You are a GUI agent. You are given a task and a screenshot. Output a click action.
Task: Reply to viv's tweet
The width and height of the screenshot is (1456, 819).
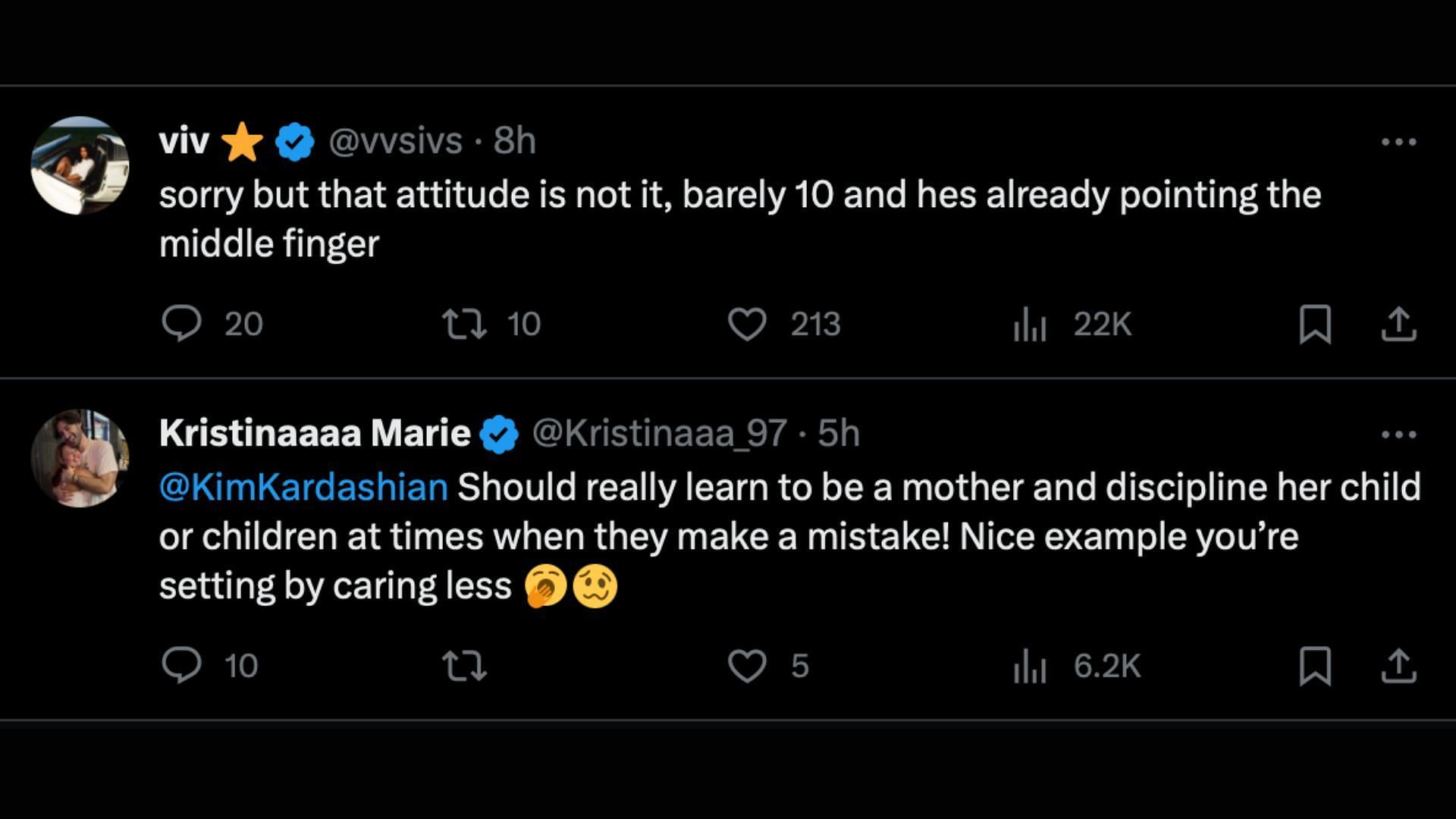tap(182, 324)
